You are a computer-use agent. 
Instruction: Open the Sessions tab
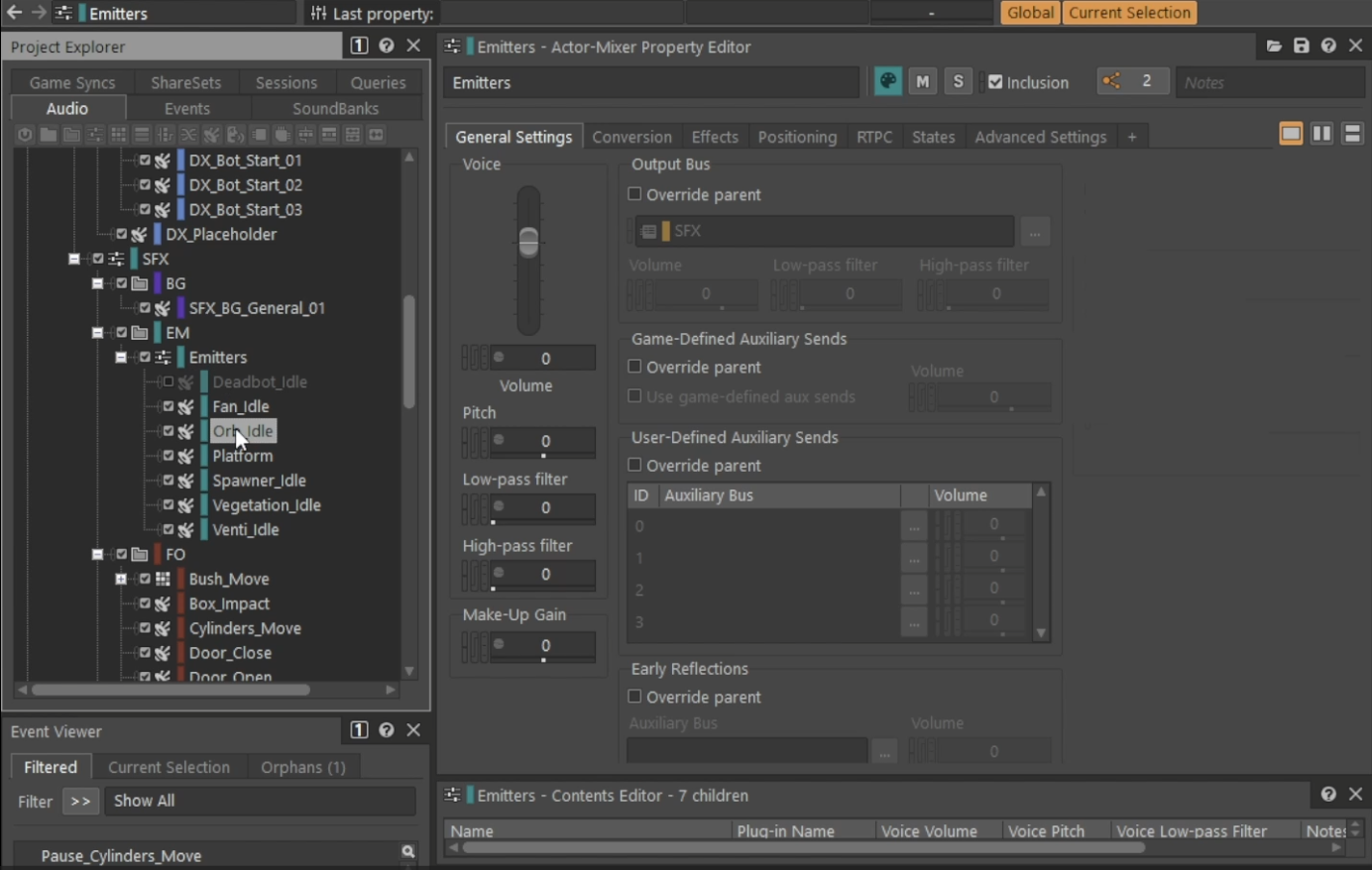pyautogui.click(x=286, y=82)
